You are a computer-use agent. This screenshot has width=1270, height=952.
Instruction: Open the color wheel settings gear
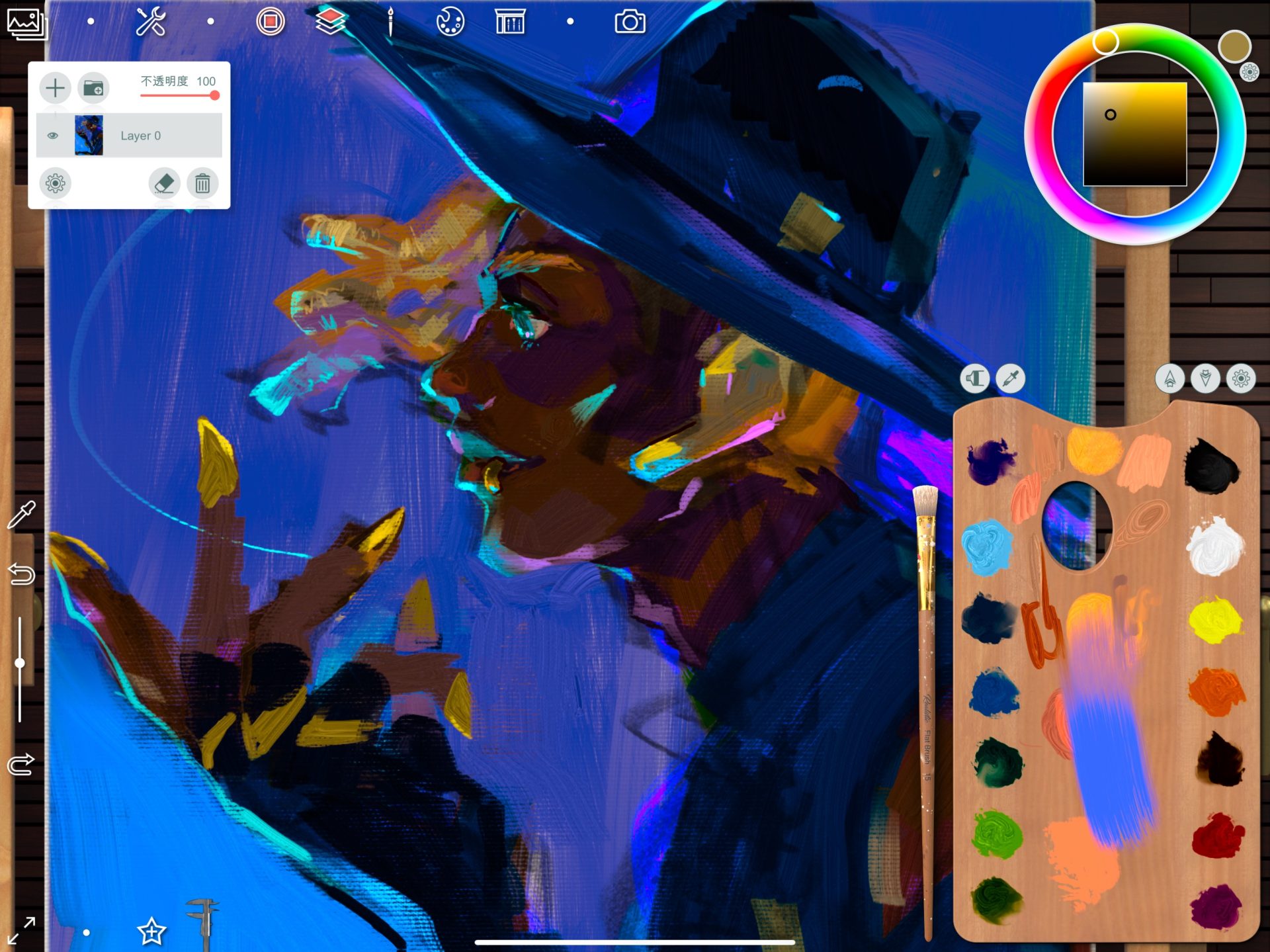coord(1249,71)
